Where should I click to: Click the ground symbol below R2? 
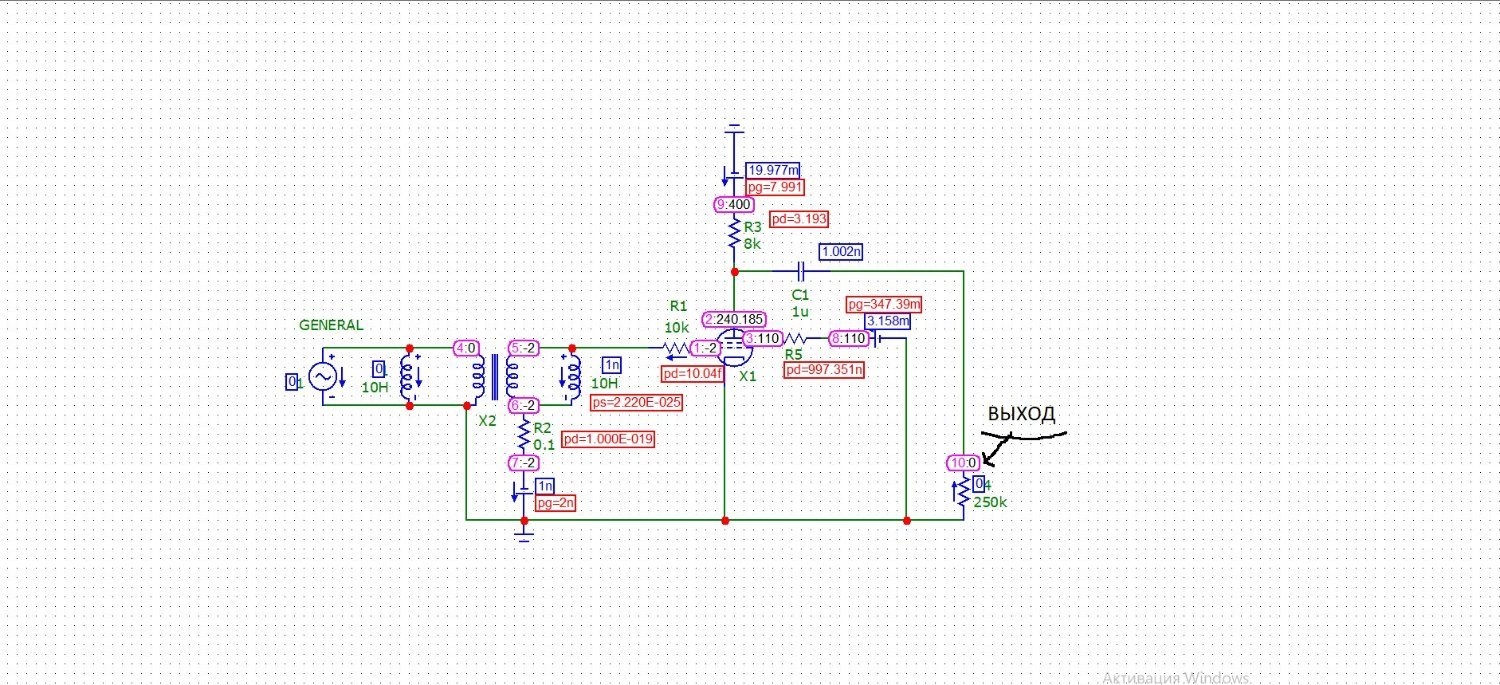tap(523, 534)
